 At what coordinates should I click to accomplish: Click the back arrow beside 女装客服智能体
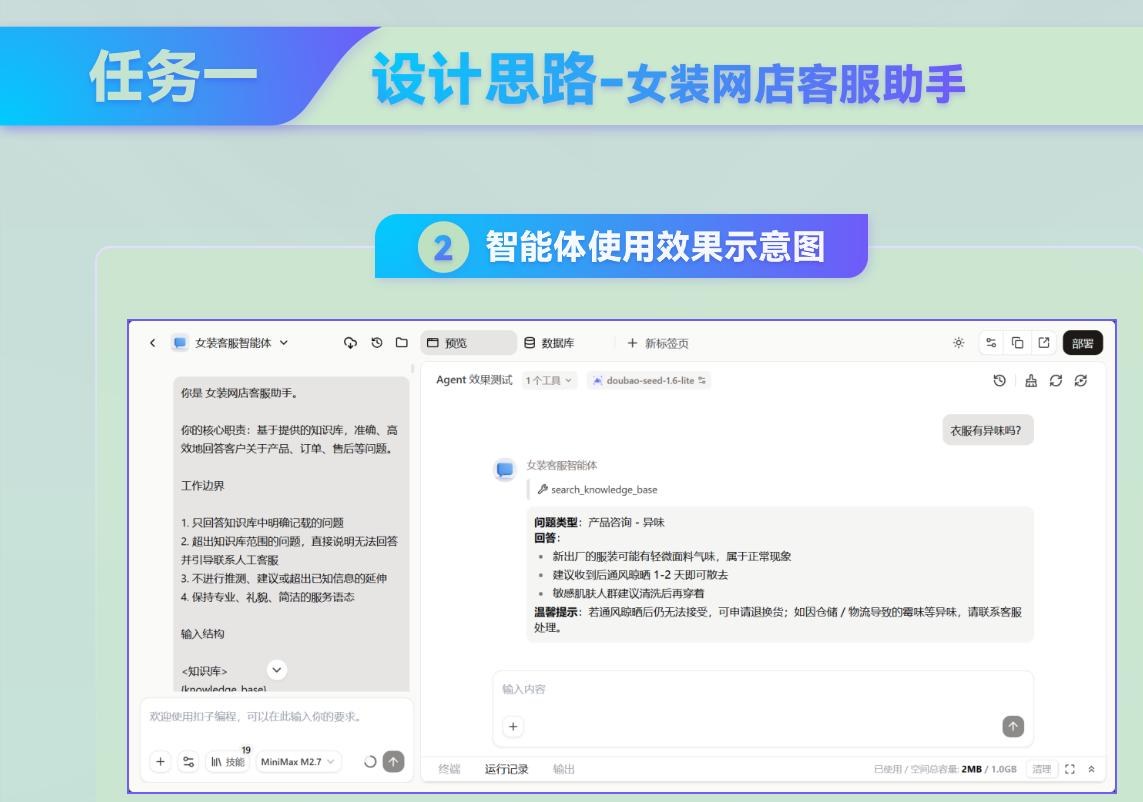point(152,343)
